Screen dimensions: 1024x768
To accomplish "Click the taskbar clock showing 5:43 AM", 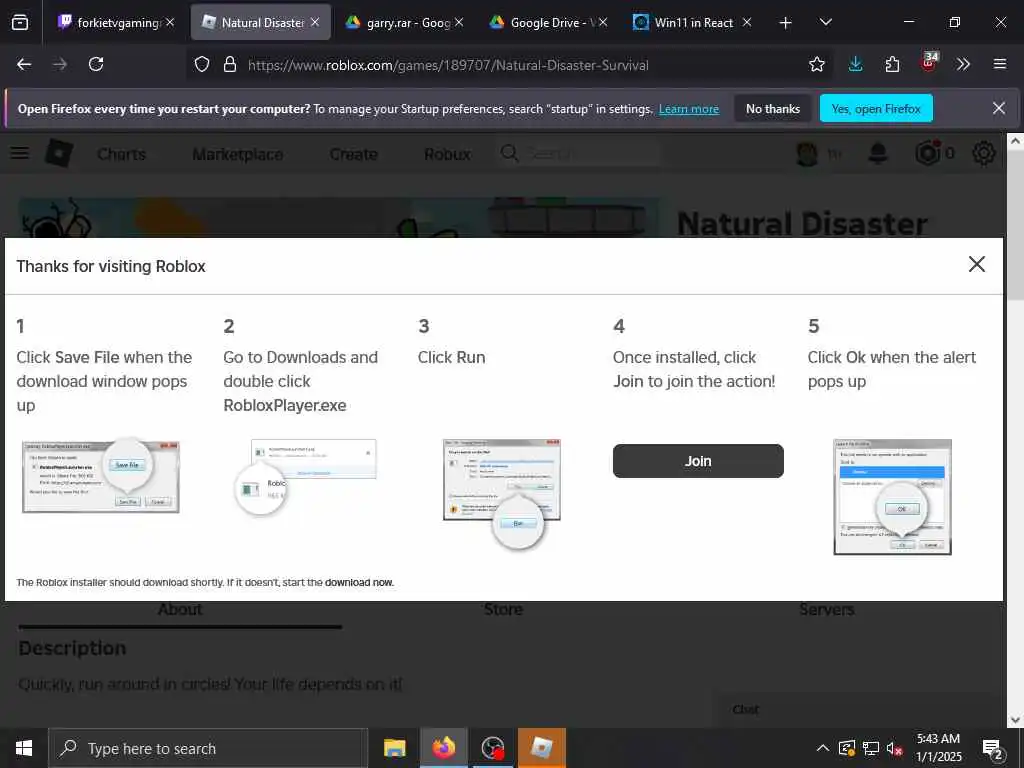I will tap(938, 748).
